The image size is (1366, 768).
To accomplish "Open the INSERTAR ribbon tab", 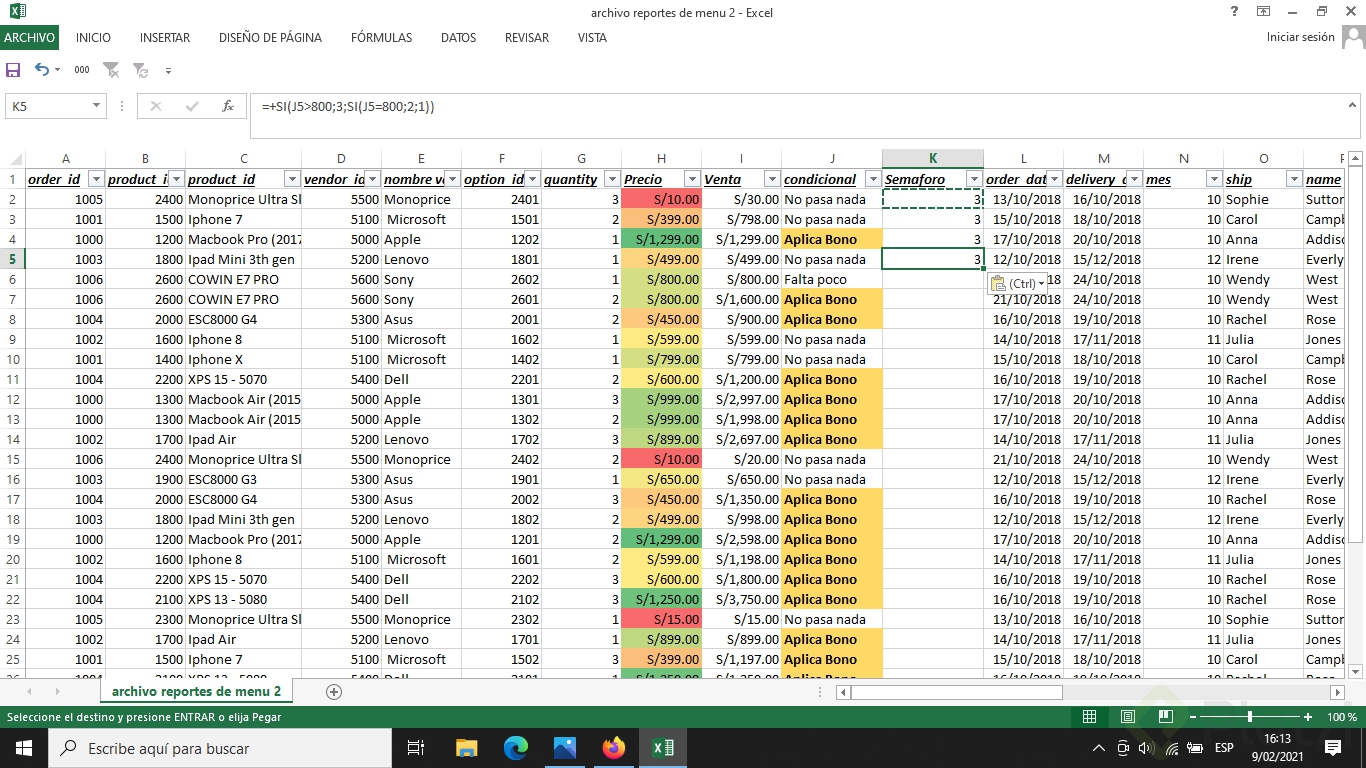I will 165,38.
